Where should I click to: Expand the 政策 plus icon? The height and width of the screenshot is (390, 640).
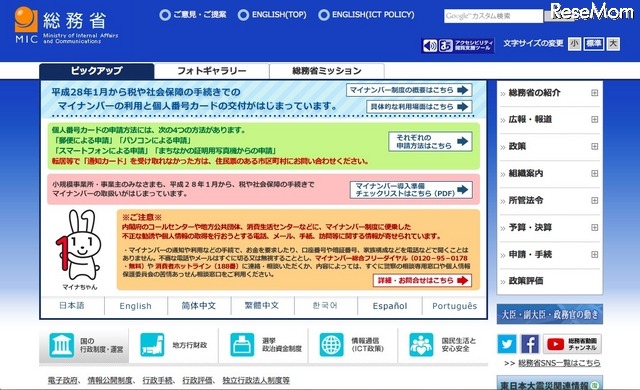[595, 146]
